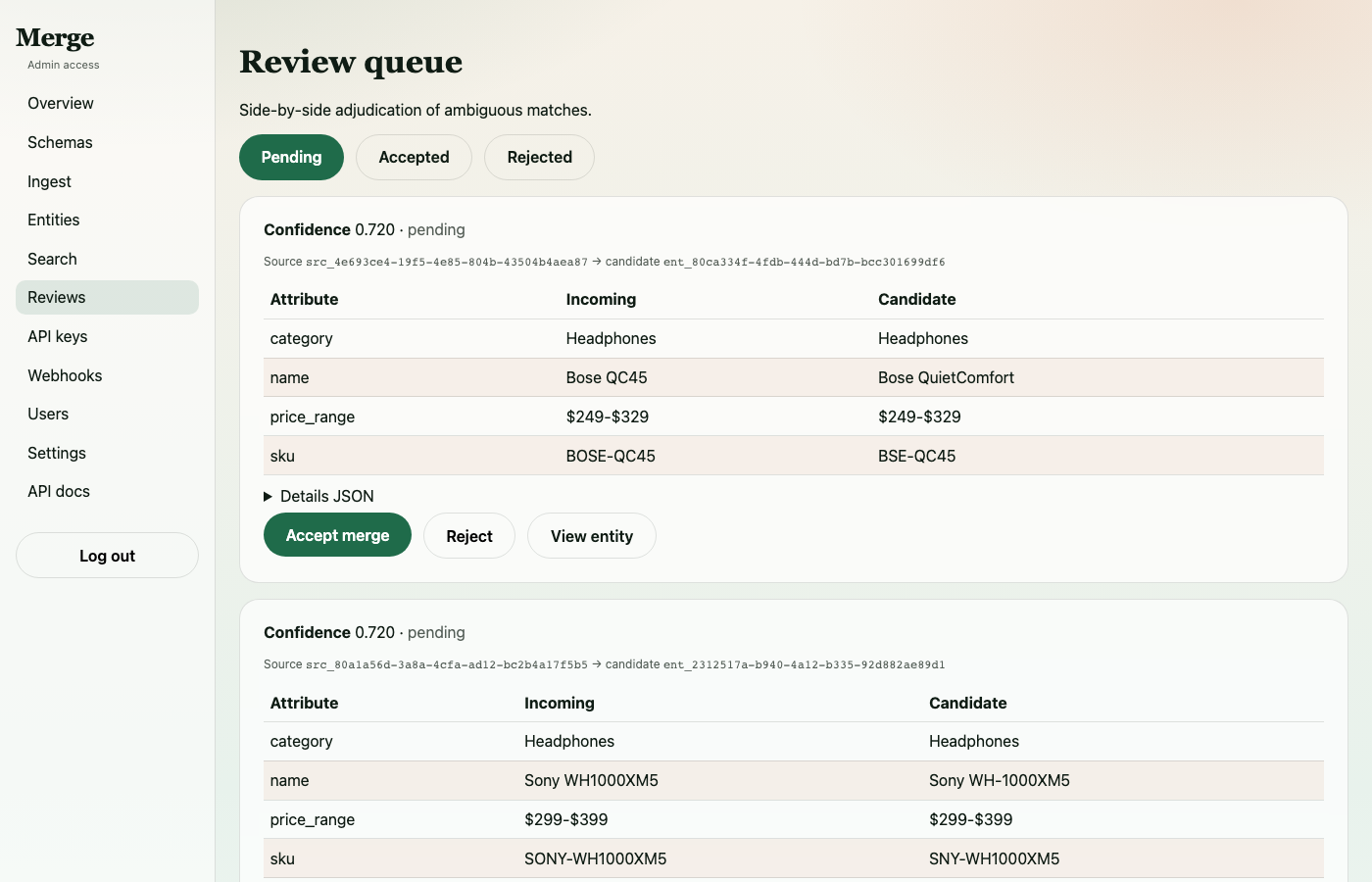Image resolution: width=1372 pixels, height=882 pixels.
Task: Select candidate name 'Bose QuietComfort'
Action: [x=946, y=377]
